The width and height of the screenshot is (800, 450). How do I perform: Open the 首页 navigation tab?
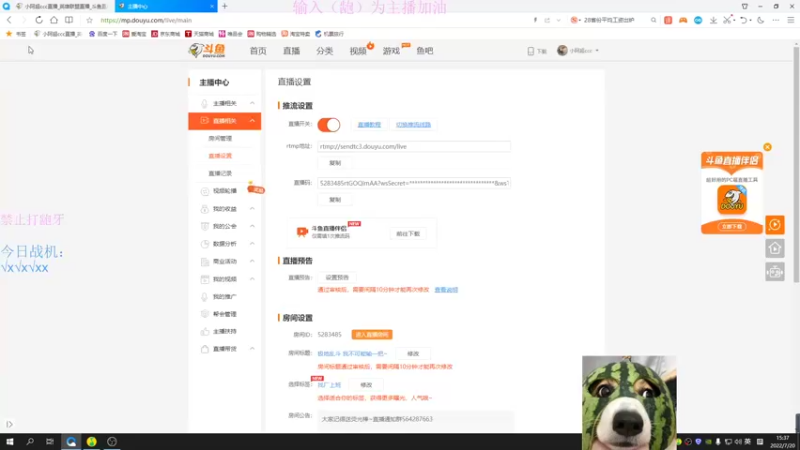258,51
